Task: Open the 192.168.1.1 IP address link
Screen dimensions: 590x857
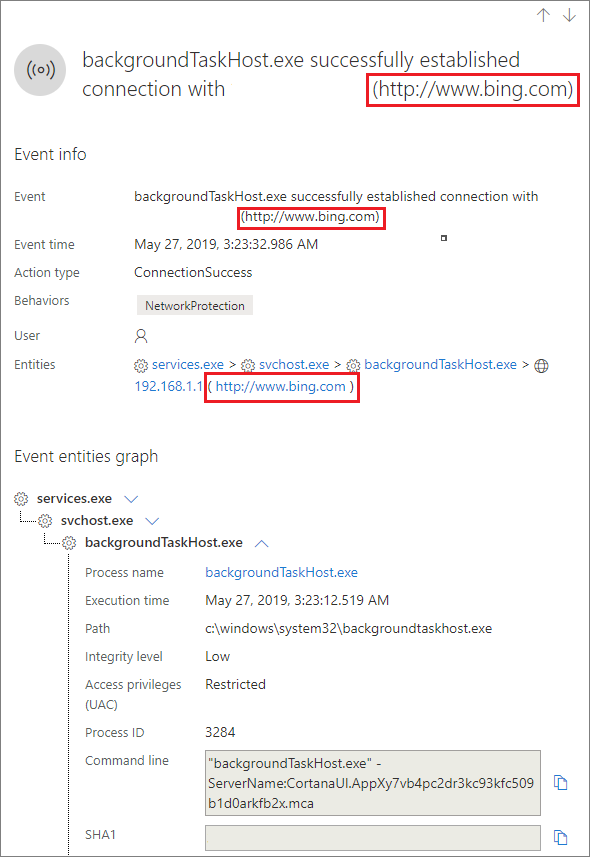Action: click(168, 387)
